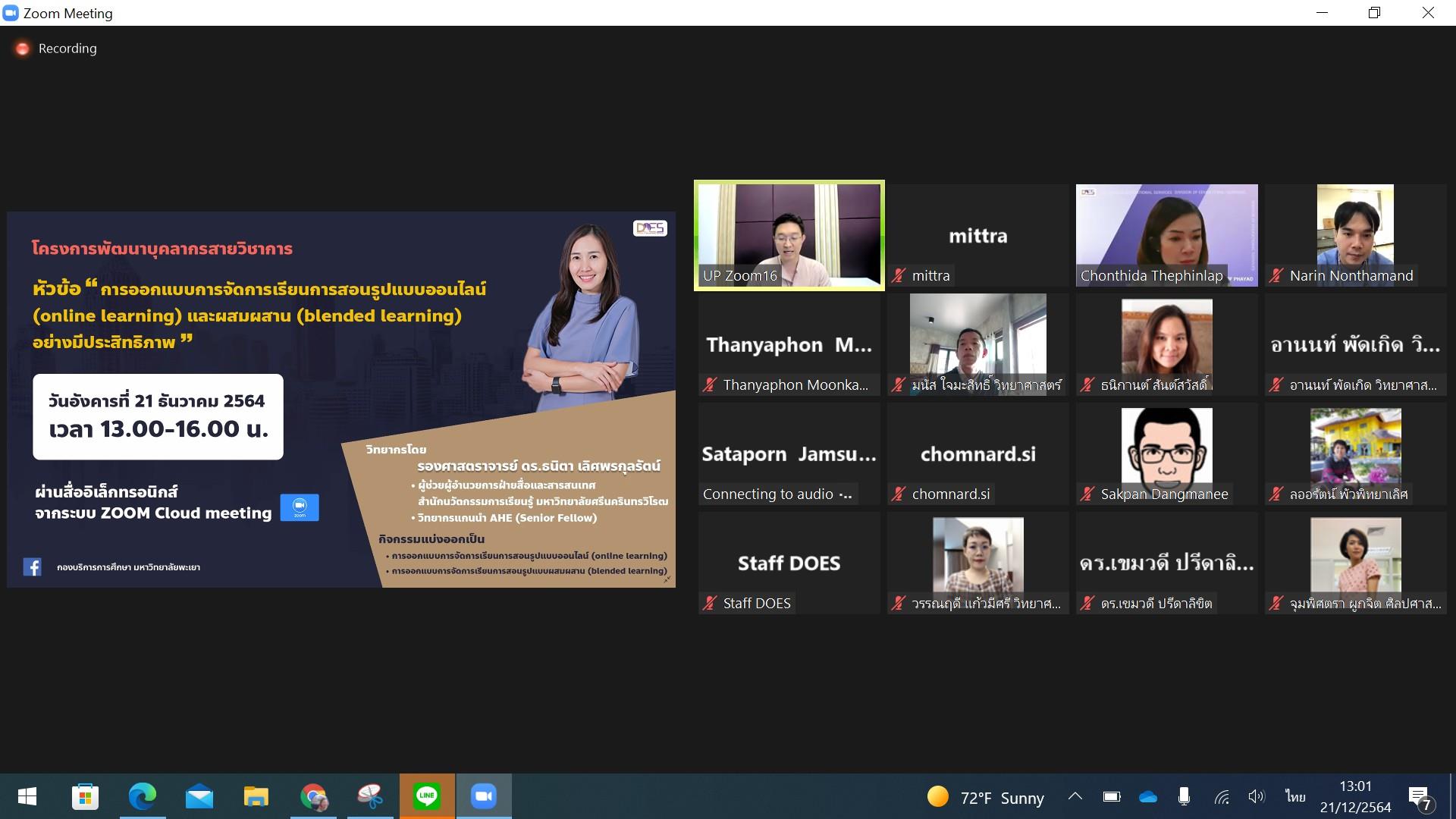Open the Mail app icon
Viewport: 1456px width, 819px height.
[199, 796]
